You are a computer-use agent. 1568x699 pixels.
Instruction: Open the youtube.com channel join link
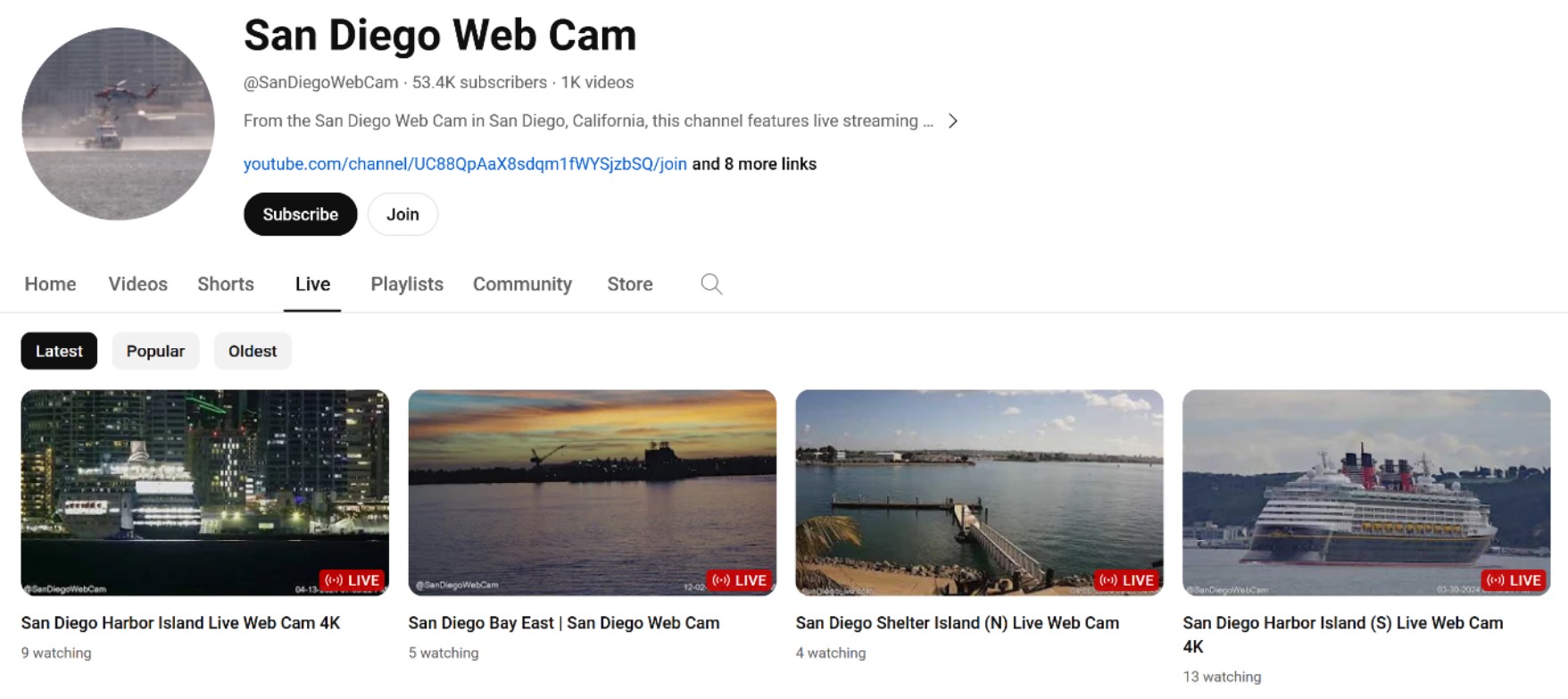tap(465, 164)
